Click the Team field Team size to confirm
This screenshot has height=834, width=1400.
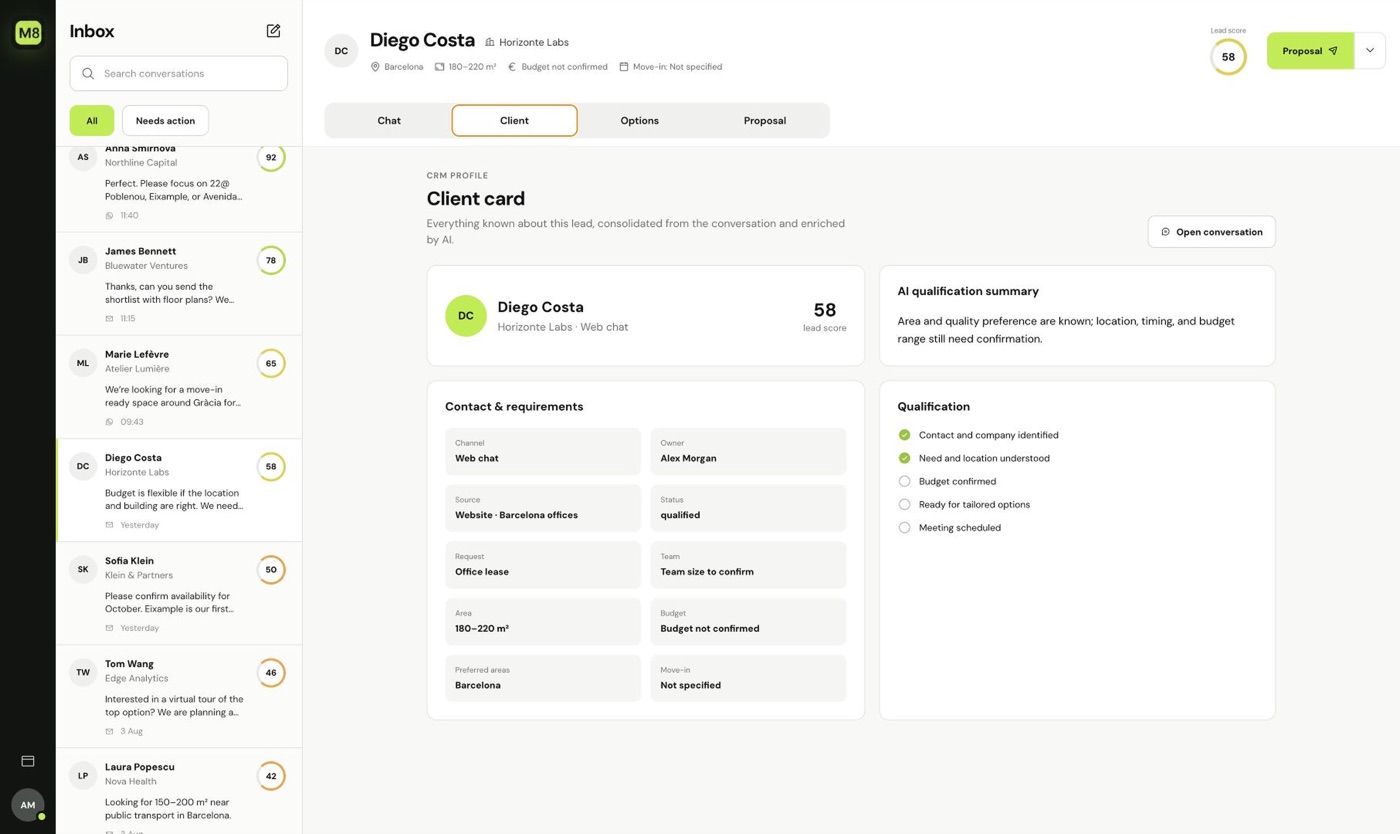(748, 565)
